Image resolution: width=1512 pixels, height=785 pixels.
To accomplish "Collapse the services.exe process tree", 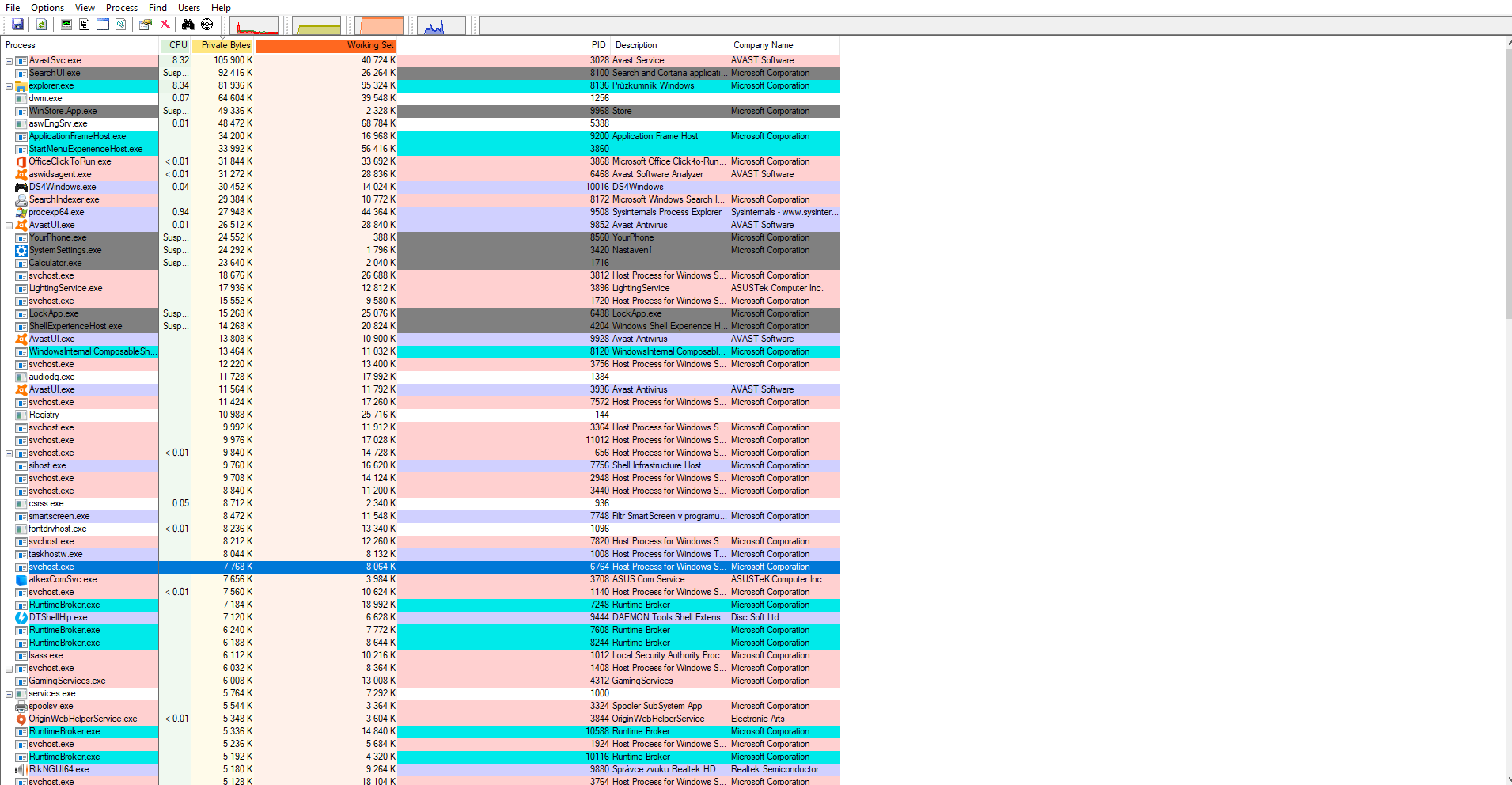I will coord(9,694).
